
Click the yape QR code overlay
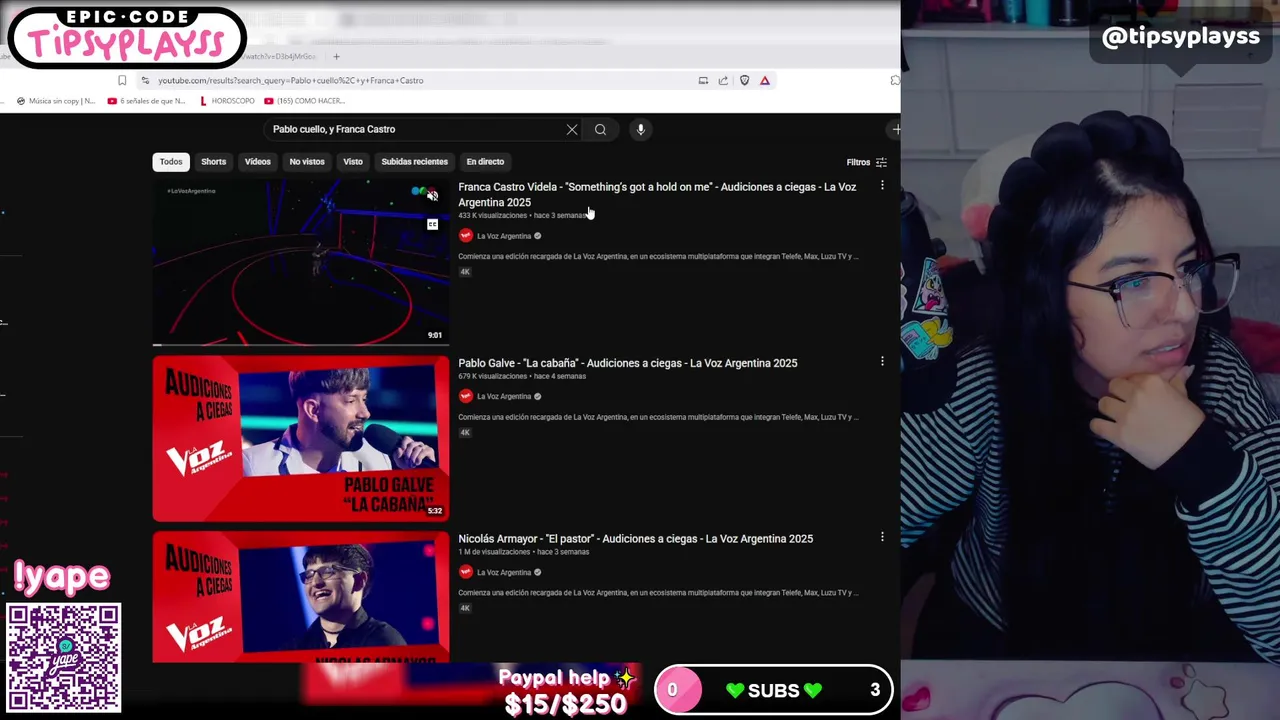[x=64, y=658]
